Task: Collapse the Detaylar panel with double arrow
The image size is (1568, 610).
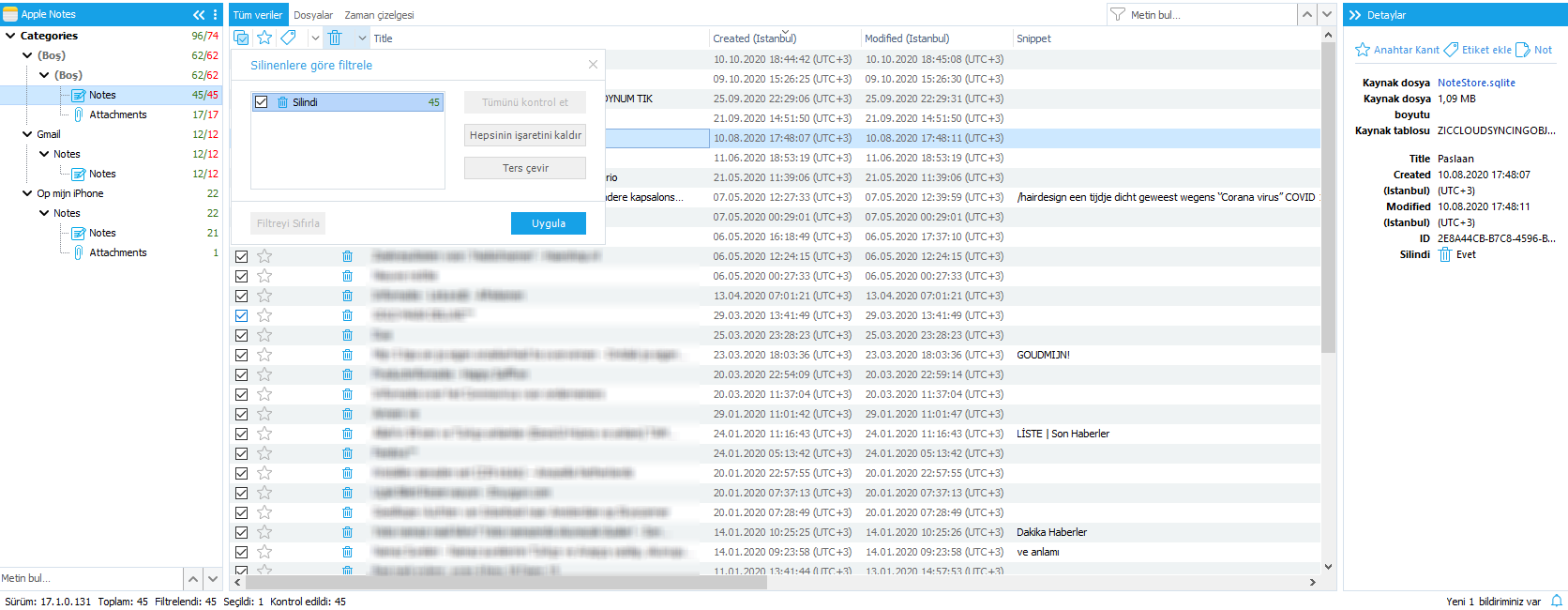Action: tap(1355, 15)
